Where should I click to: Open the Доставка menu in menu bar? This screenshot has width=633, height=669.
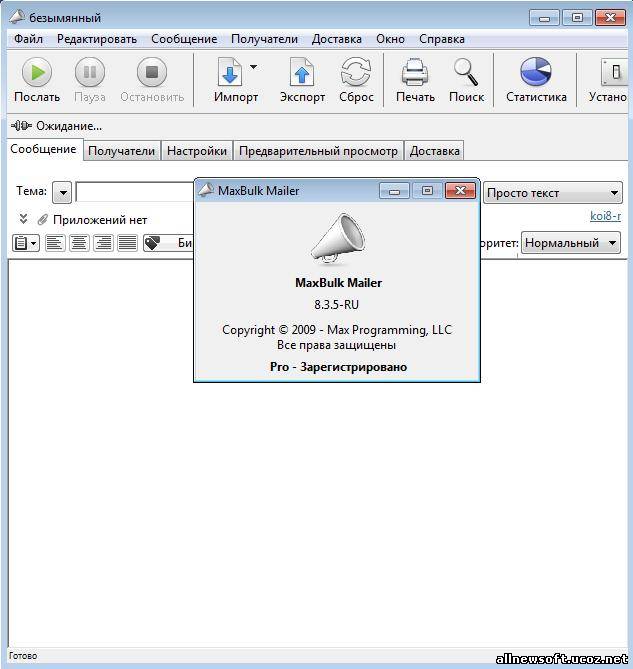point(337,39)
